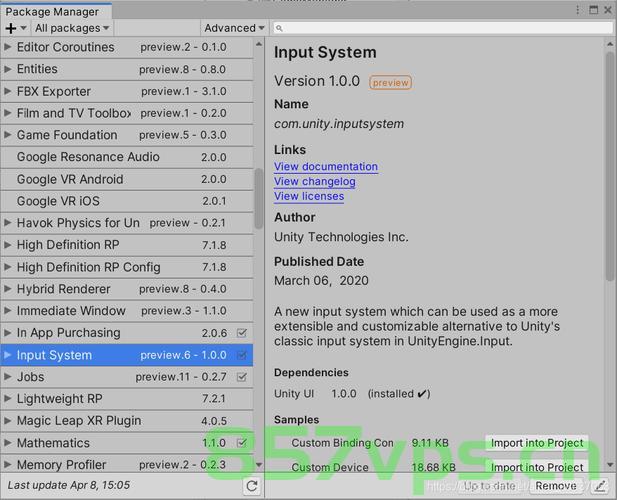
Task: Select Google Resonance Audio package
Action: (127, 157)
